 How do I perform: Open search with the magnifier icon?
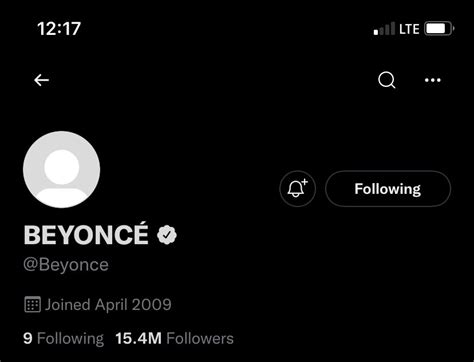pos(387,80)
